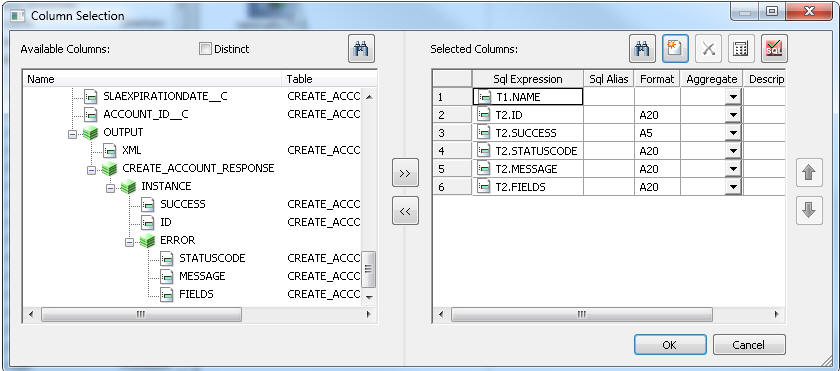The width and height of the screenshot is (840, 371).
Task: Click the delete X icon above Selected Columns
Action: point(708,49)
